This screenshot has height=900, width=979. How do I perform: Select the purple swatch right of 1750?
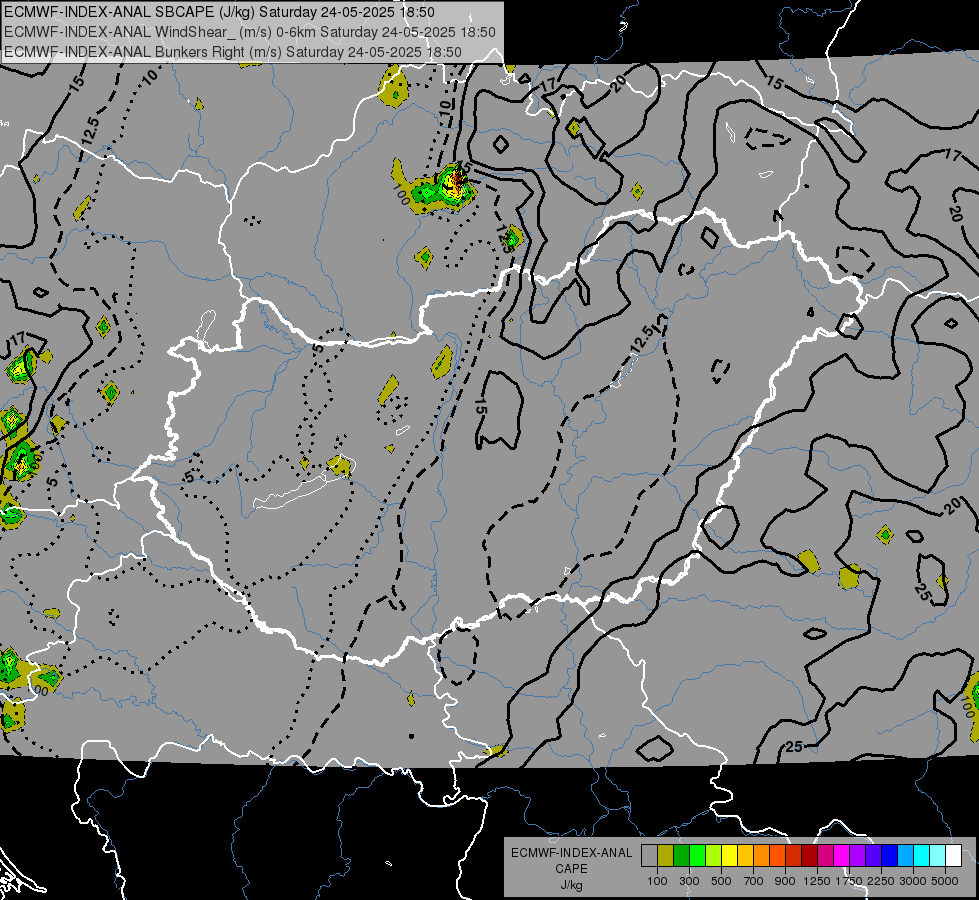pyautogui.click(x=858, y=855)
